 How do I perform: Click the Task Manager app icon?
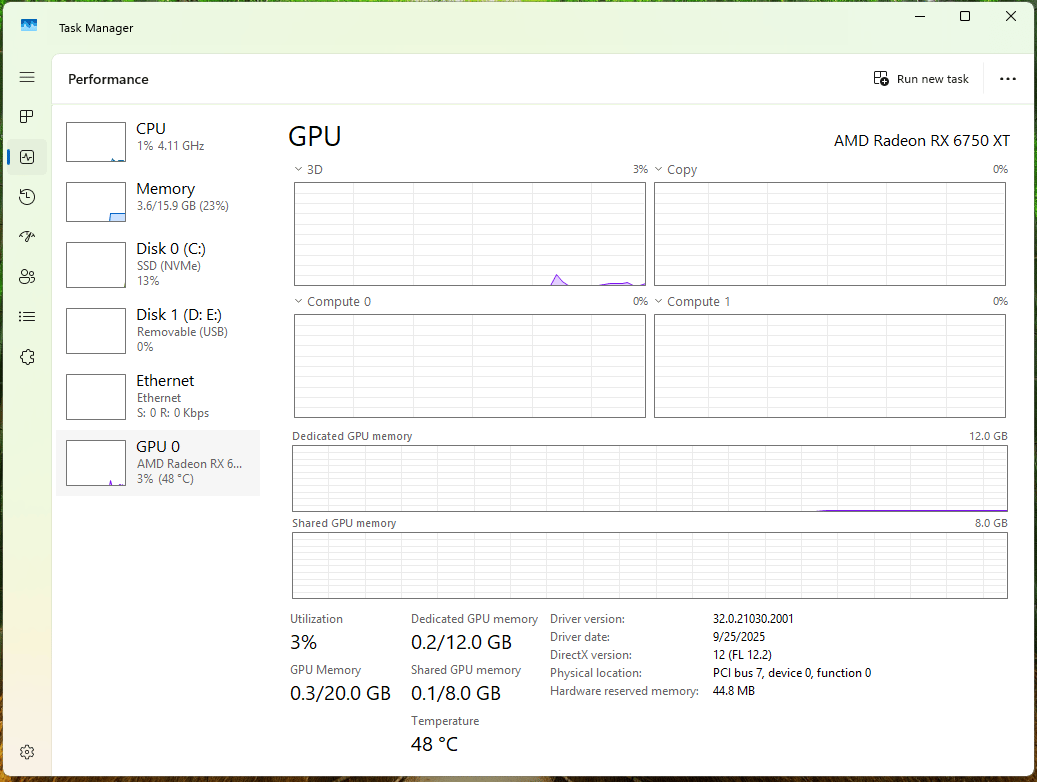point(28,26)
